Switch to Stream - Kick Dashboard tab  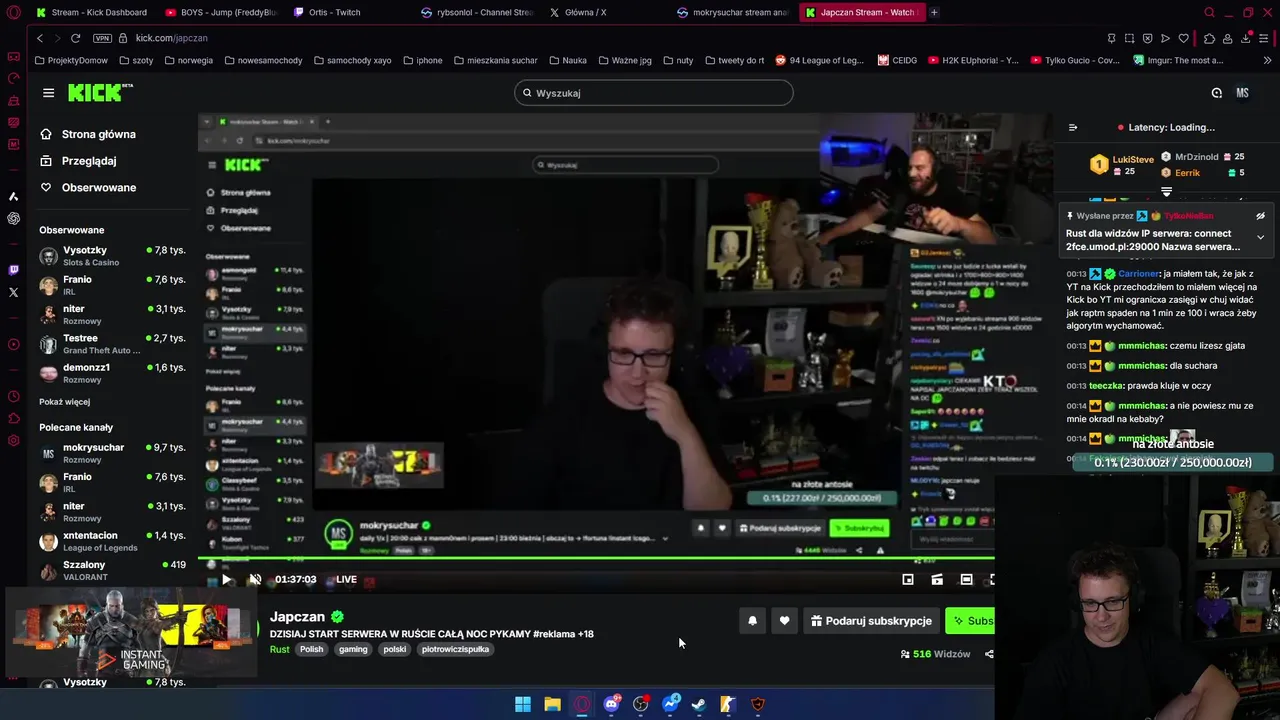[91, 12]
